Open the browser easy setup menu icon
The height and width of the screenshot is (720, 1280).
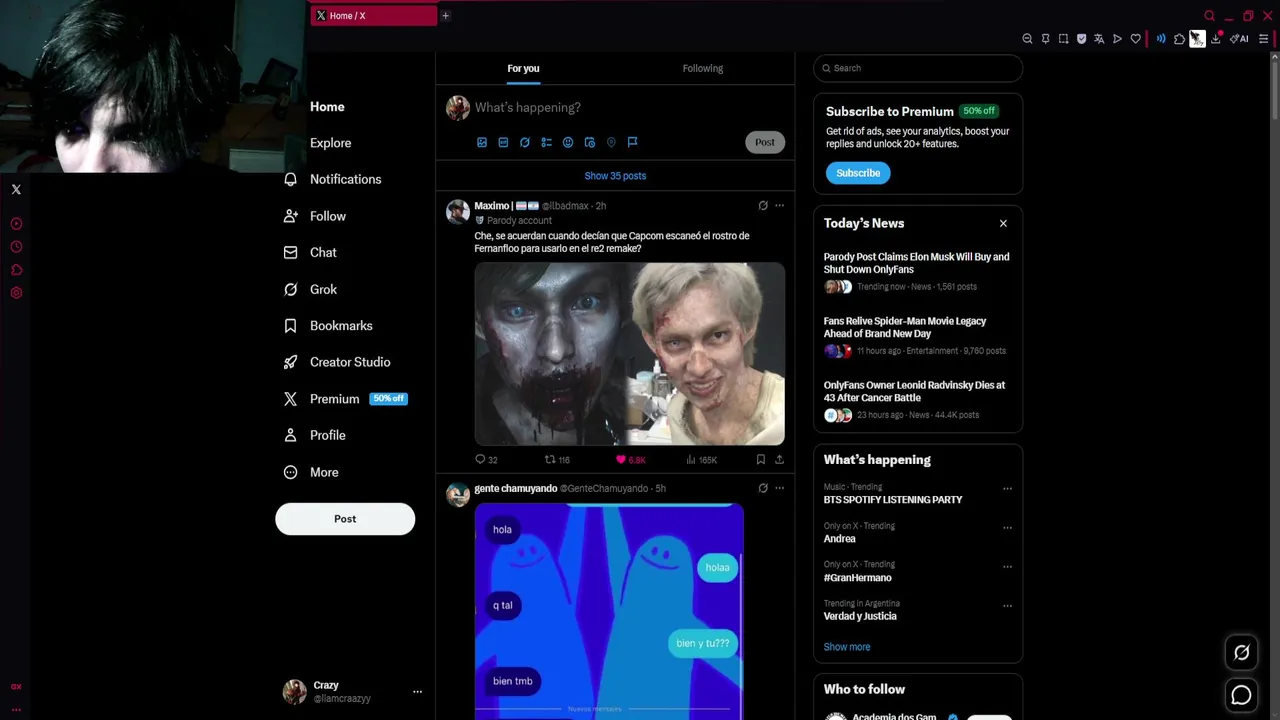click(1263, 39)
